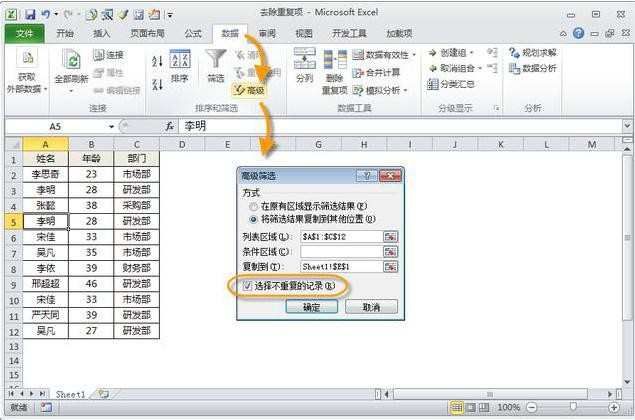Screen dimensions: 635x420
Task: Click the insert new worksheet tab icon
Action: point(104,394)
